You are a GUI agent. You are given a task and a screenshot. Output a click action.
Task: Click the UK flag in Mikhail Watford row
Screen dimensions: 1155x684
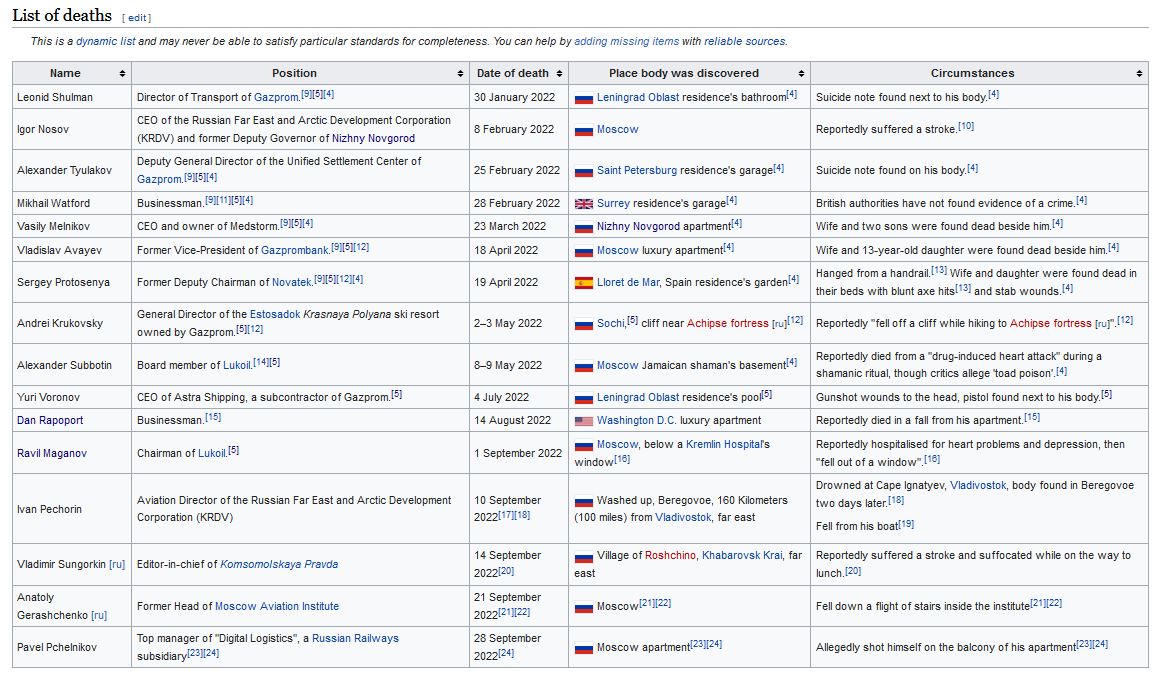click(x=583, y=204)
